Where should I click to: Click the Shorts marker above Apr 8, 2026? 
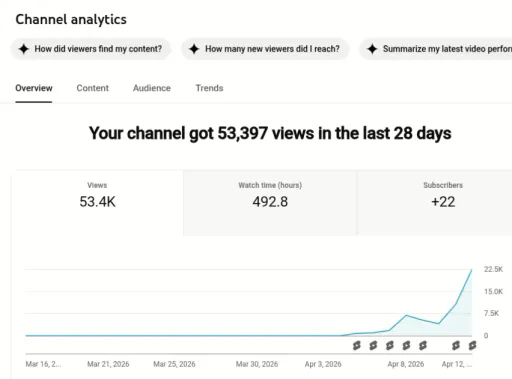pos(406,345)
